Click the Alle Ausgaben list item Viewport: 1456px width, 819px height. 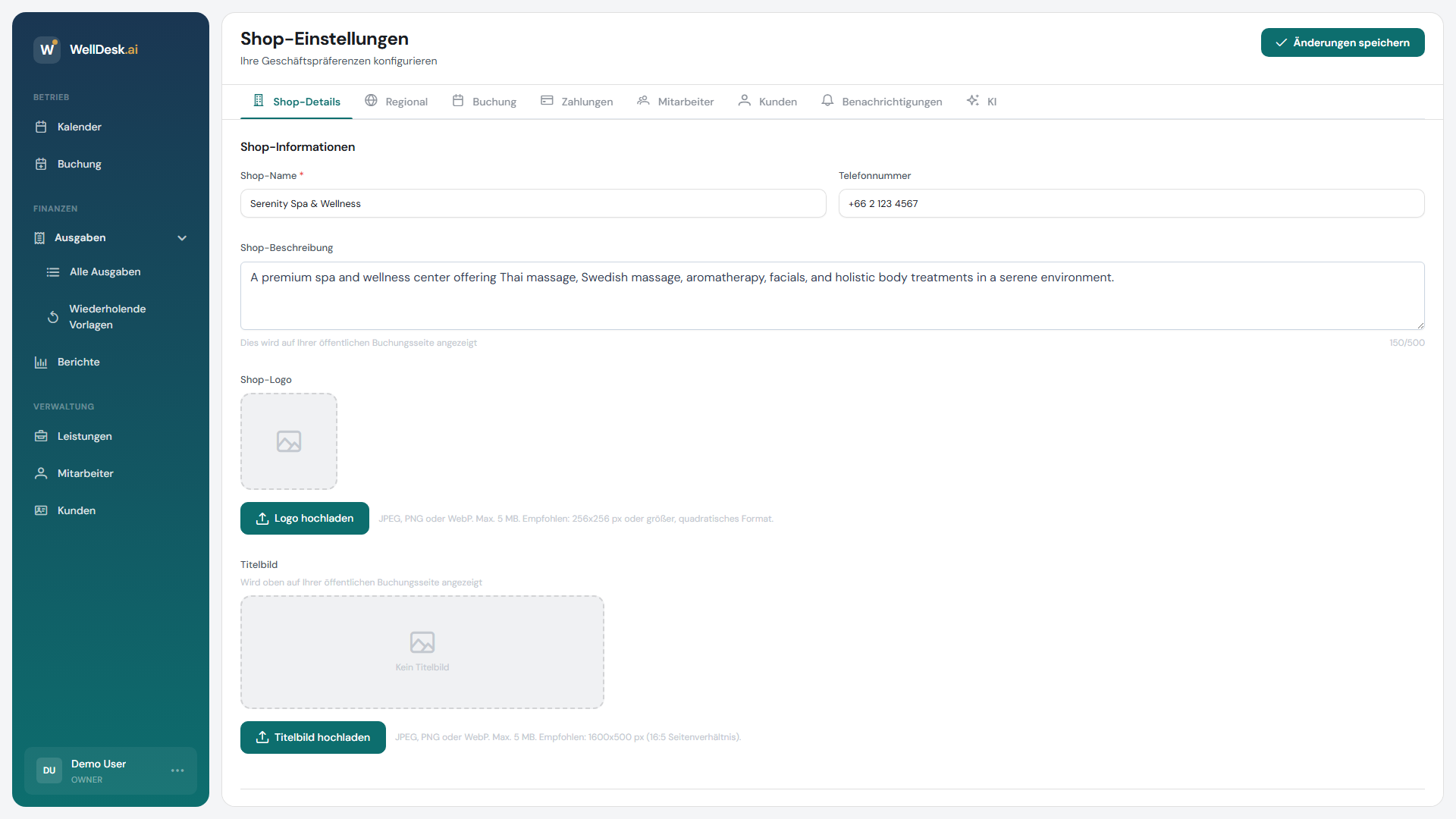[105, 271]
